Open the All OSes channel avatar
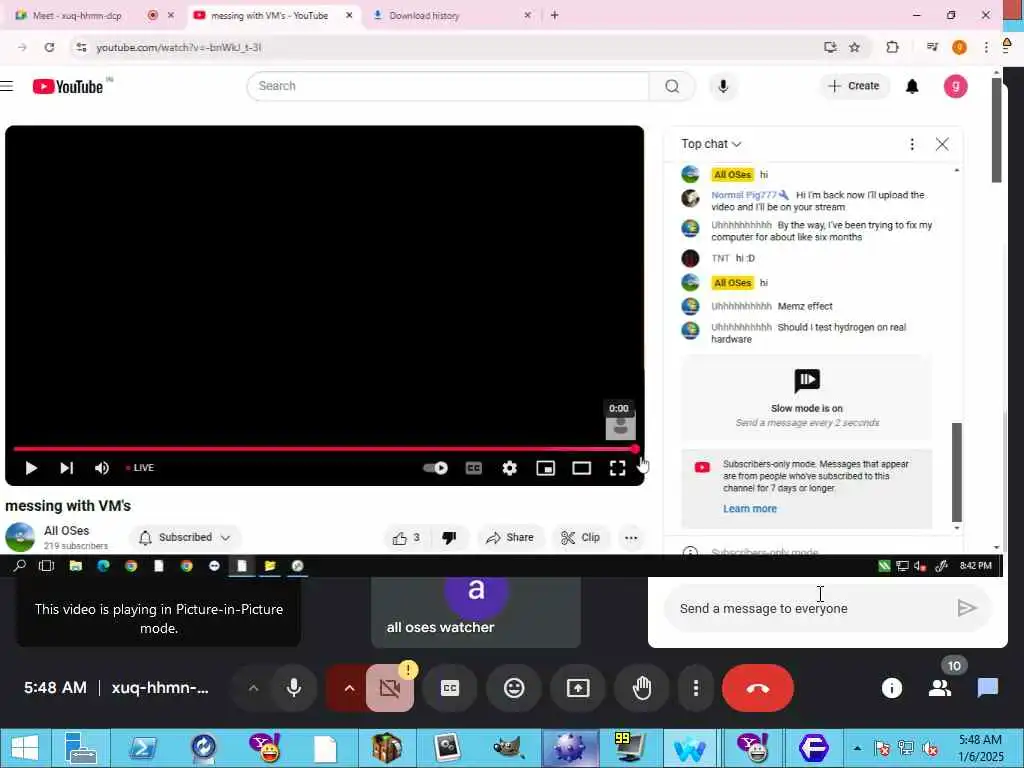The image size is (1024, 768). pyautogui.click(x=20, y=537)
